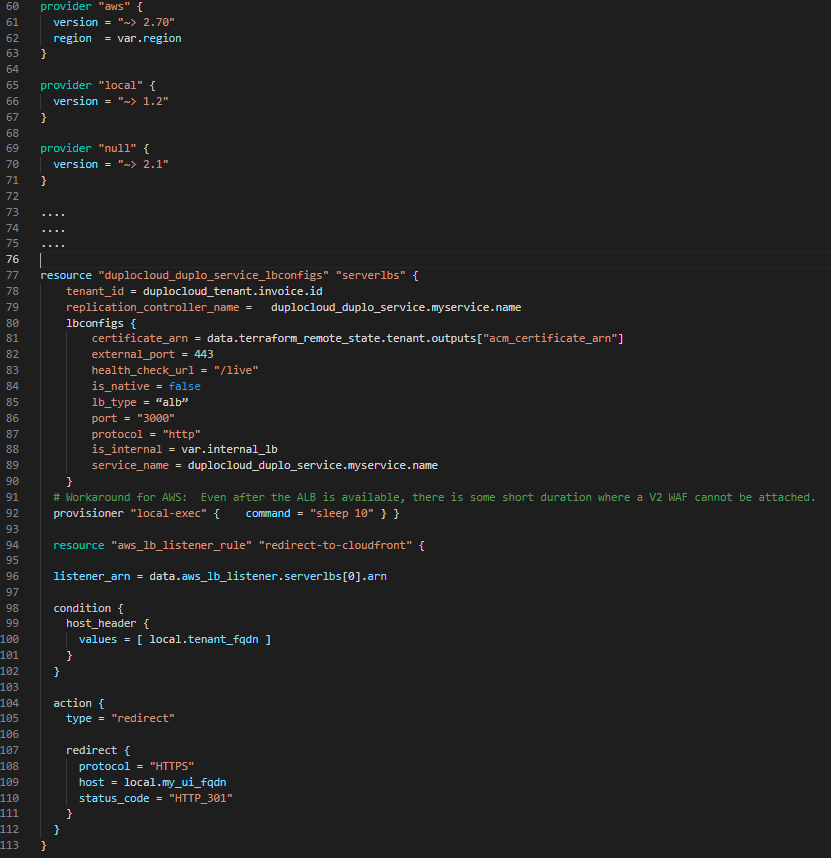
Task: Click the empty line 76
Action: (x=300, y=259)
